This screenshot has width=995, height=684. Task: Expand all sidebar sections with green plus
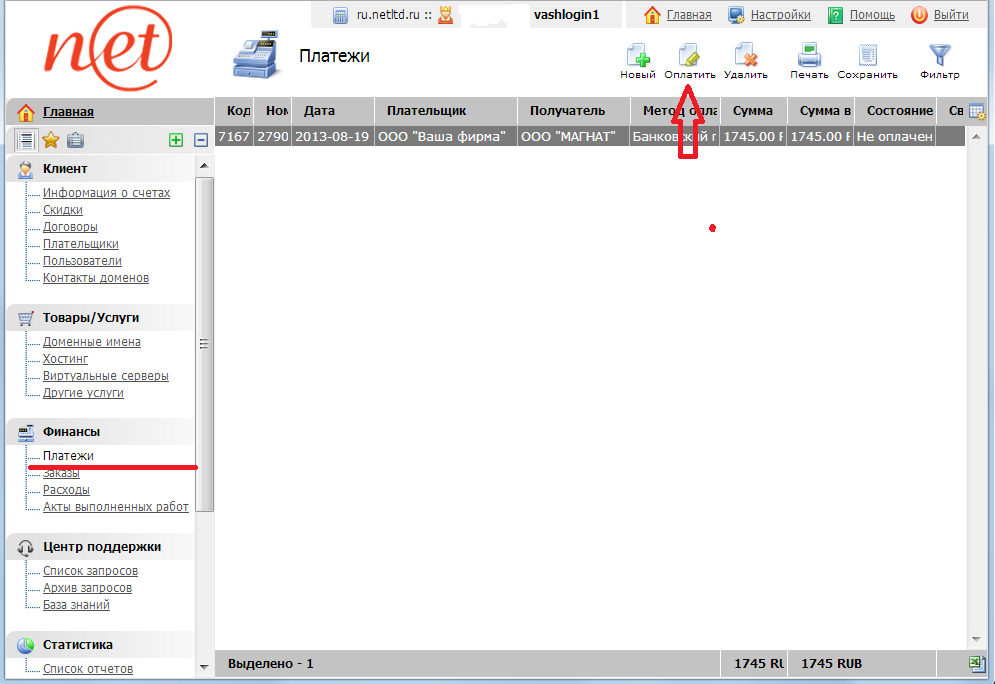[176, 141]
